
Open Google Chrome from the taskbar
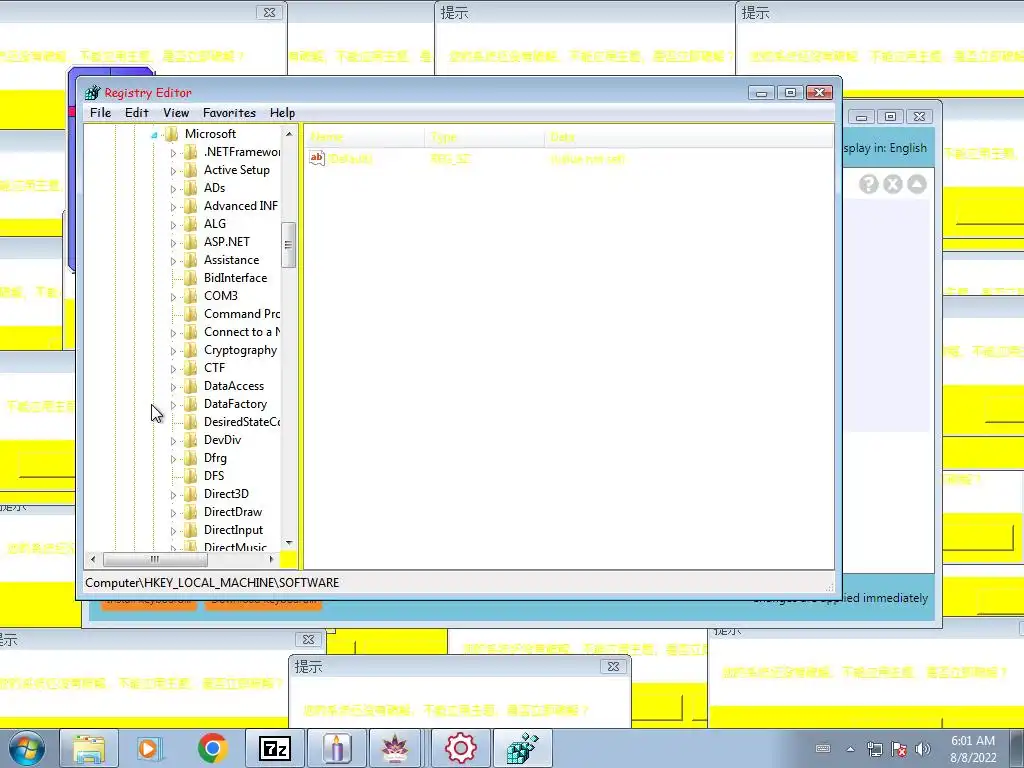[212, 748]
